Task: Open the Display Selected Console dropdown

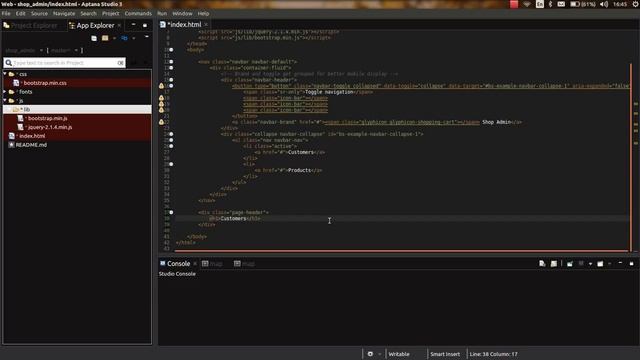Action: (590, 264)
